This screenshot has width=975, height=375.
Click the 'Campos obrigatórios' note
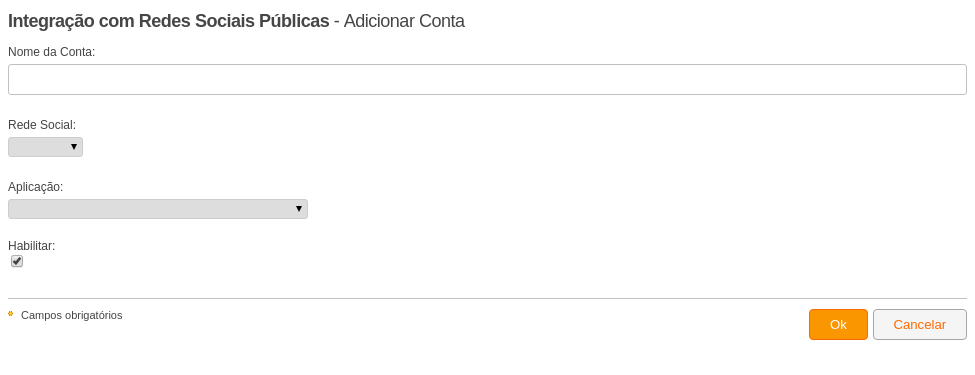click(72, 315)
